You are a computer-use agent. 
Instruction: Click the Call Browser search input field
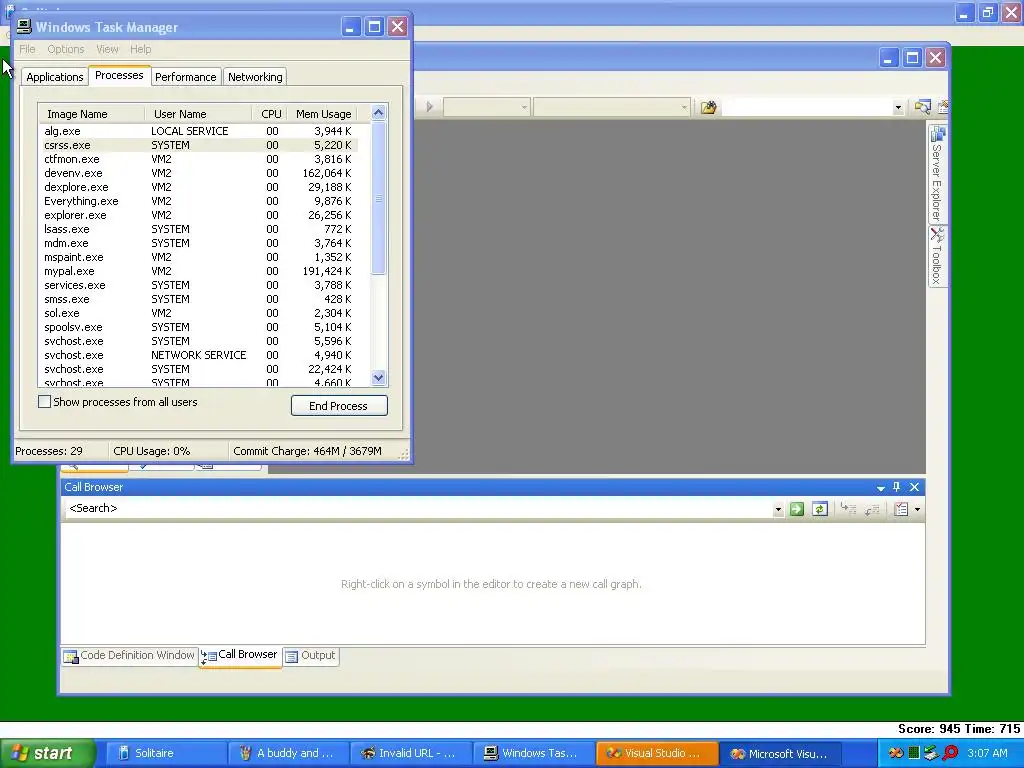(x=418, y=509)
